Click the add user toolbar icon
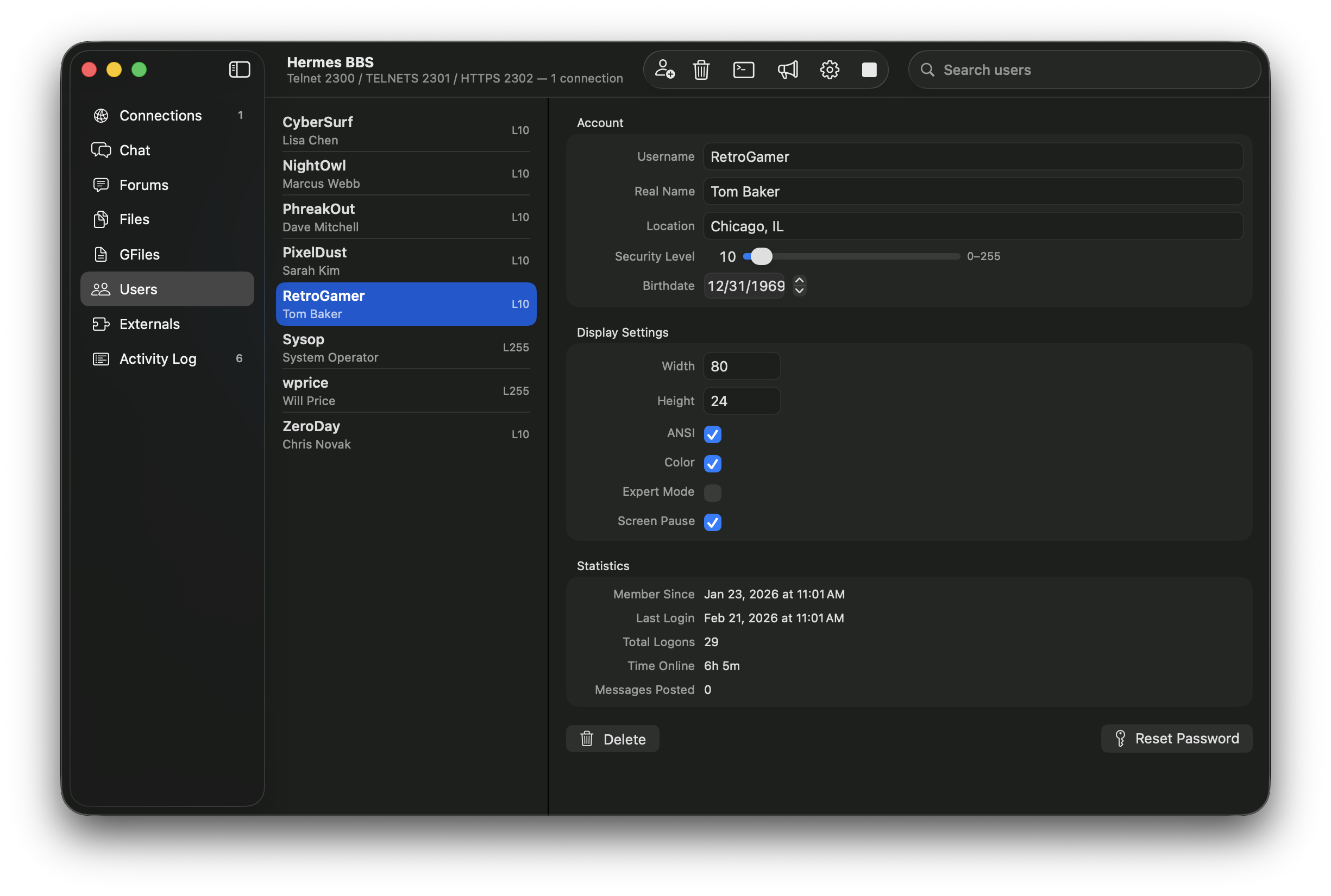The width and height of the screenshot is (1331, 896). (664, 70)
